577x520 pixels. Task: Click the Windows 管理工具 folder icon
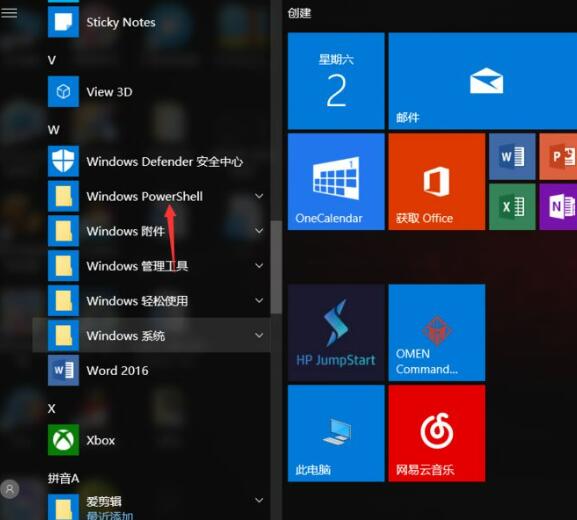click(x=63, y=266)
